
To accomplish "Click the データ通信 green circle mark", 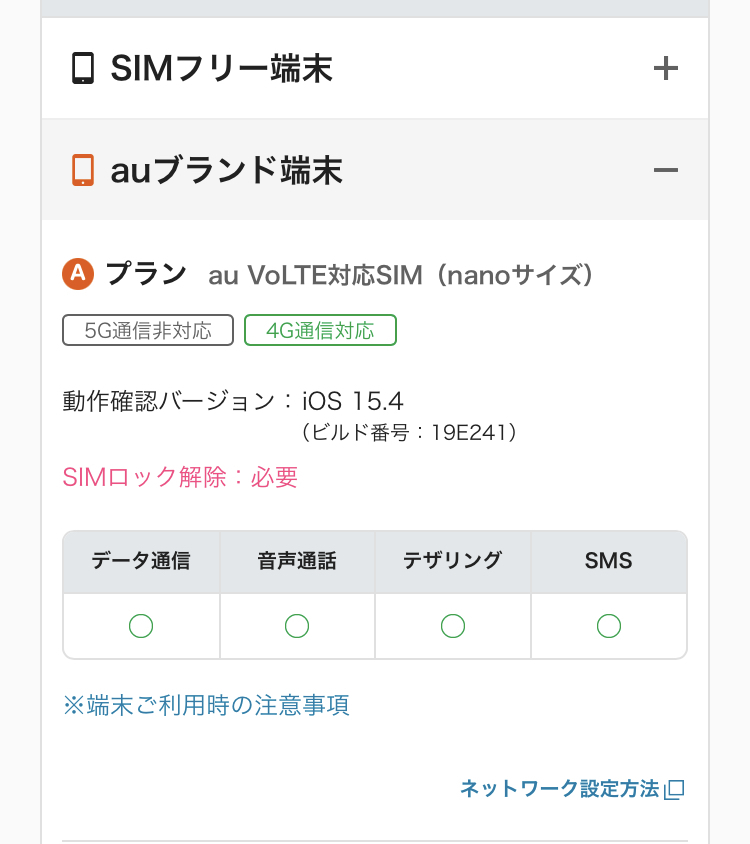I will click(x=141, y=626).
